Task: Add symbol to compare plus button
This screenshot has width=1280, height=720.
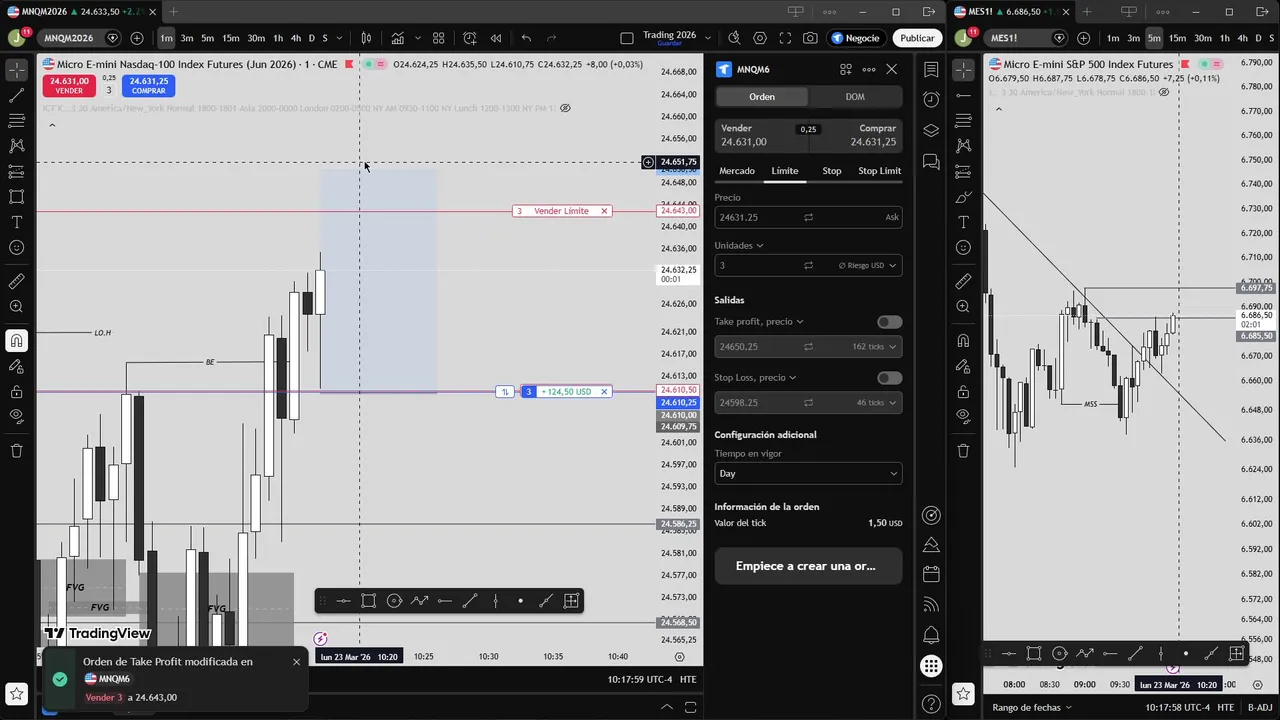Action: pyautogui.click(x=137, y=38)
